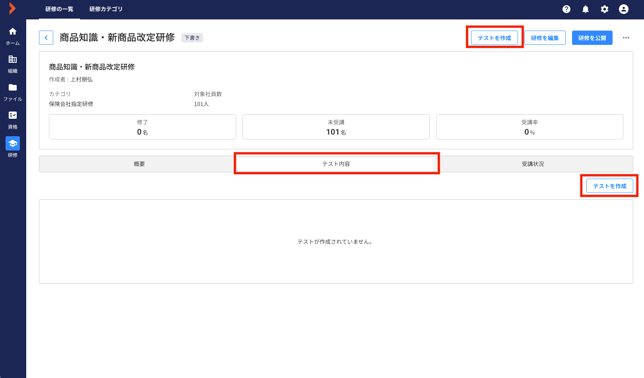Click テストを作成 button in header
The width and height of the screenshot is (644, 378).
(x=494, y=38)
